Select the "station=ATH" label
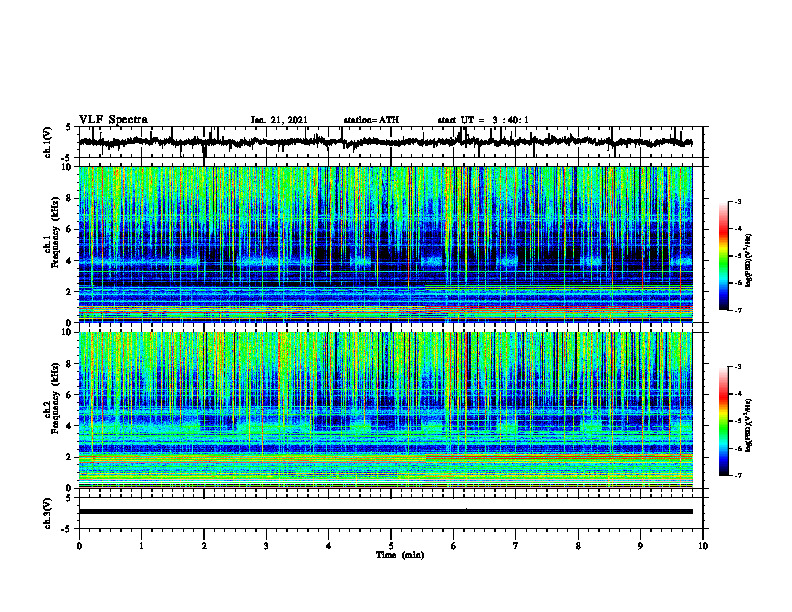 point(371,120)
